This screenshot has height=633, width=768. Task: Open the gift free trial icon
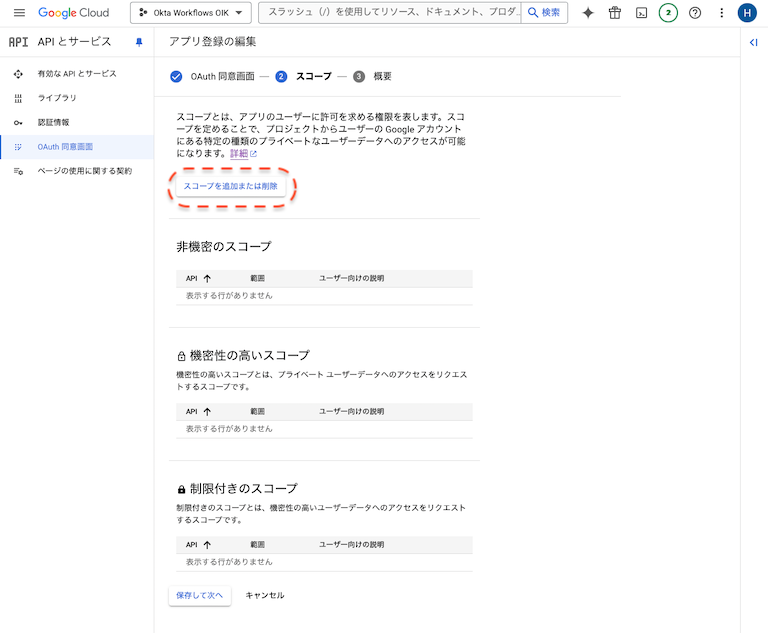click(x=615, y=13)
